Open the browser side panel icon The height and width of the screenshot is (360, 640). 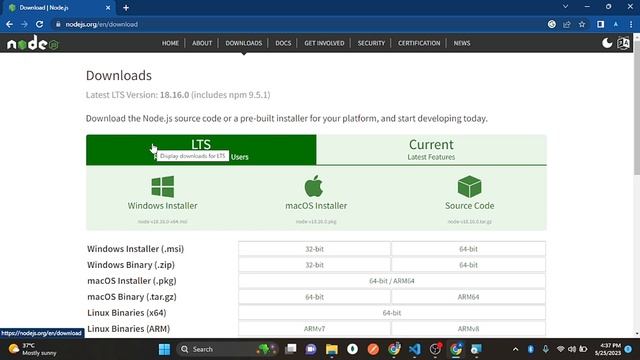600,24
